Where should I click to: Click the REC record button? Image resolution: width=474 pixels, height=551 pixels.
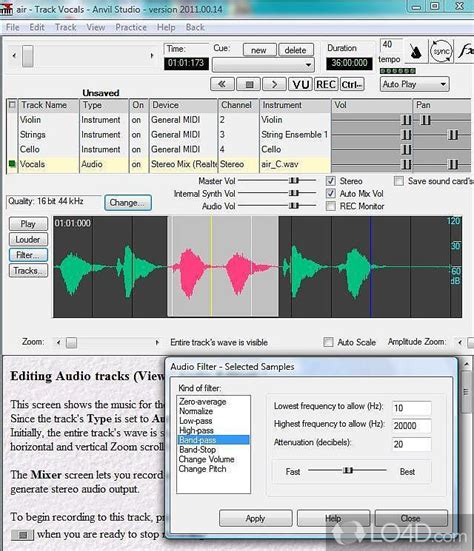pyautogui.click(x=326, y=84)
